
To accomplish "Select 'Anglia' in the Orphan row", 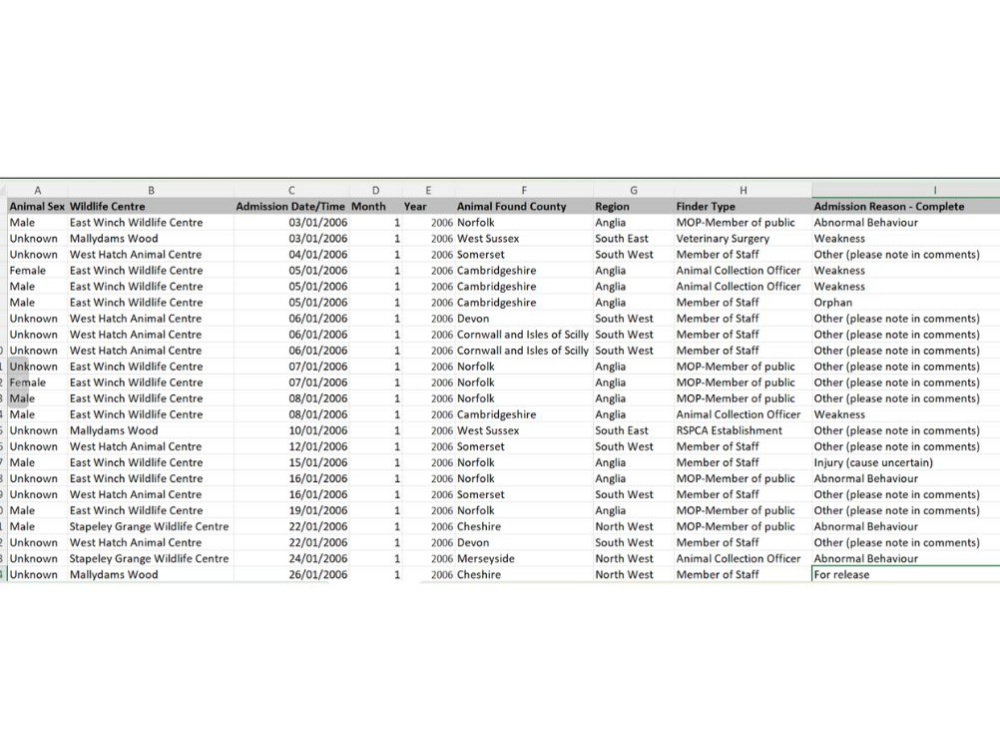I will (x=633, y=302).
